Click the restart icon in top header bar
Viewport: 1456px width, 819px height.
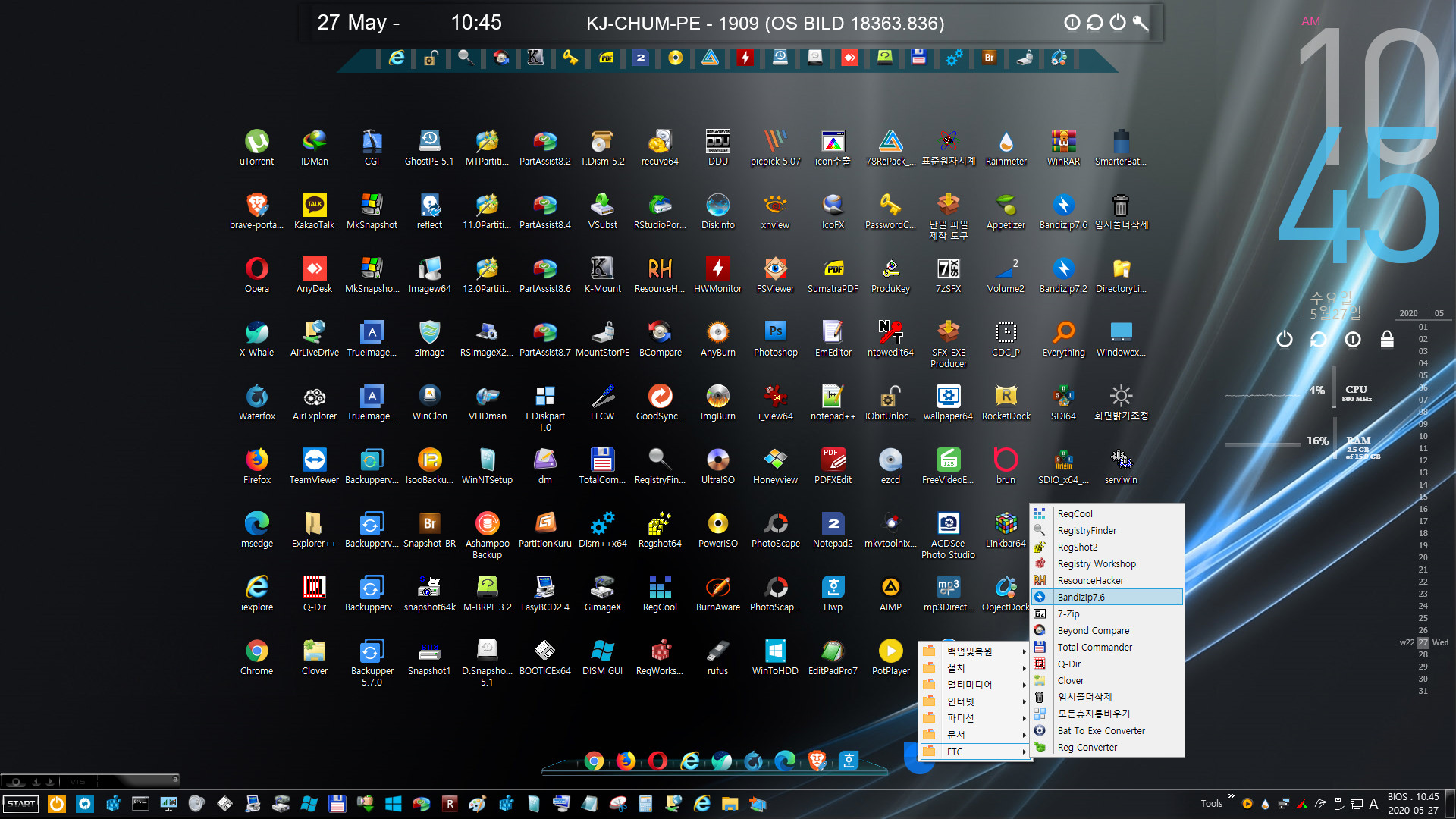tap(1094, 23)
